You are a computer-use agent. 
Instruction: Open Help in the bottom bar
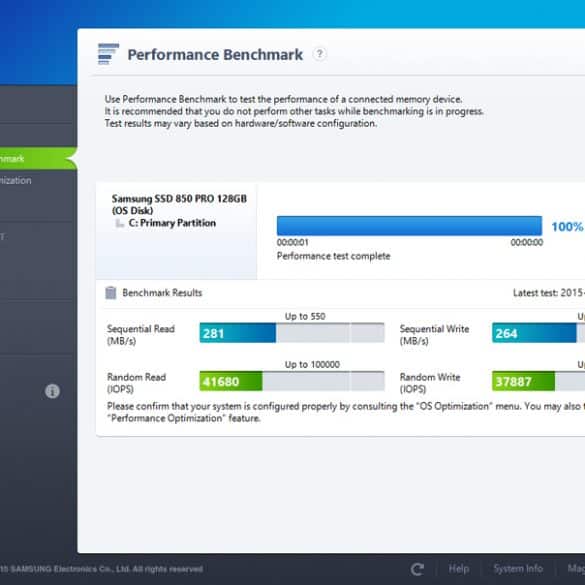(459, 569)
